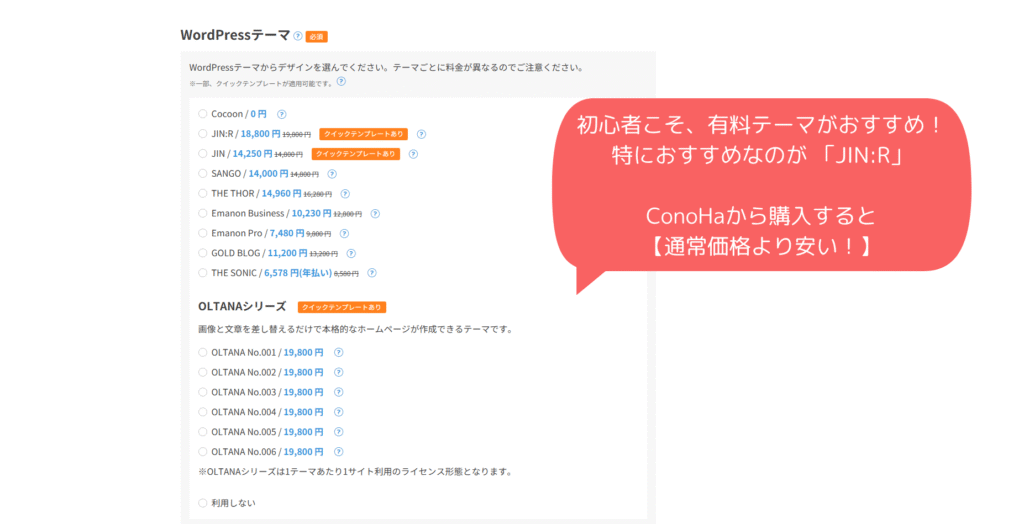Select OLTANA No.003 radio button
This screenshot has width=1024, height=524.
(203, 392)
